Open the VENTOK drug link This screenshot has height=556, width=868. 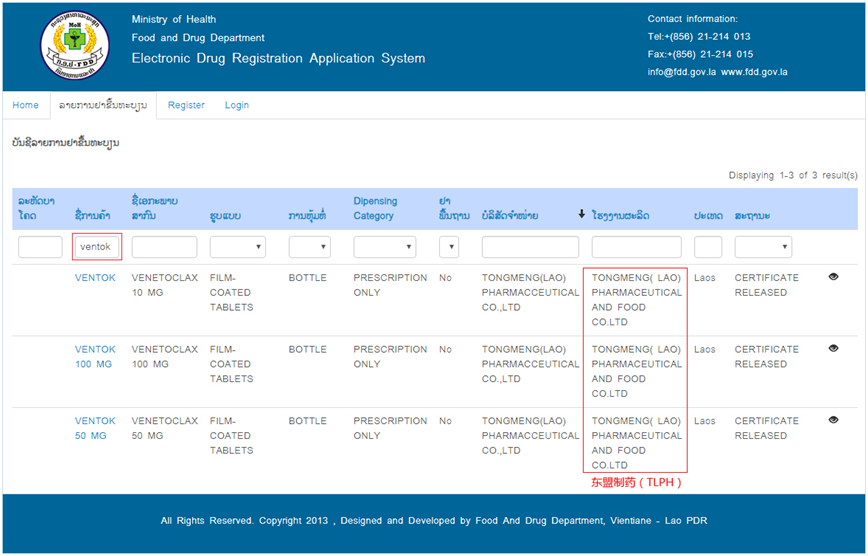tap(95, 277)
